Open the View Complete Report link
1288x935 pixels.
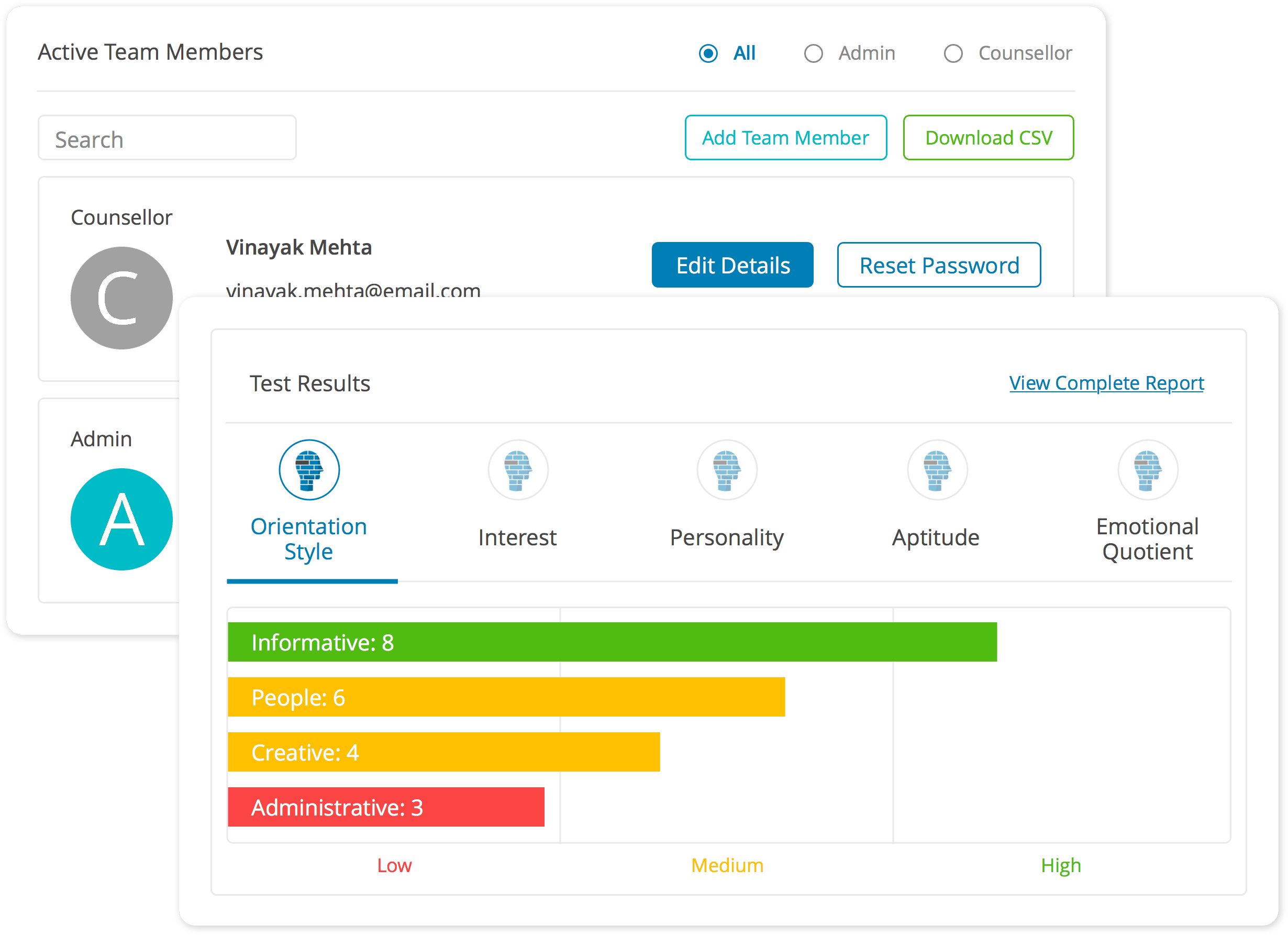[1106, 383]
